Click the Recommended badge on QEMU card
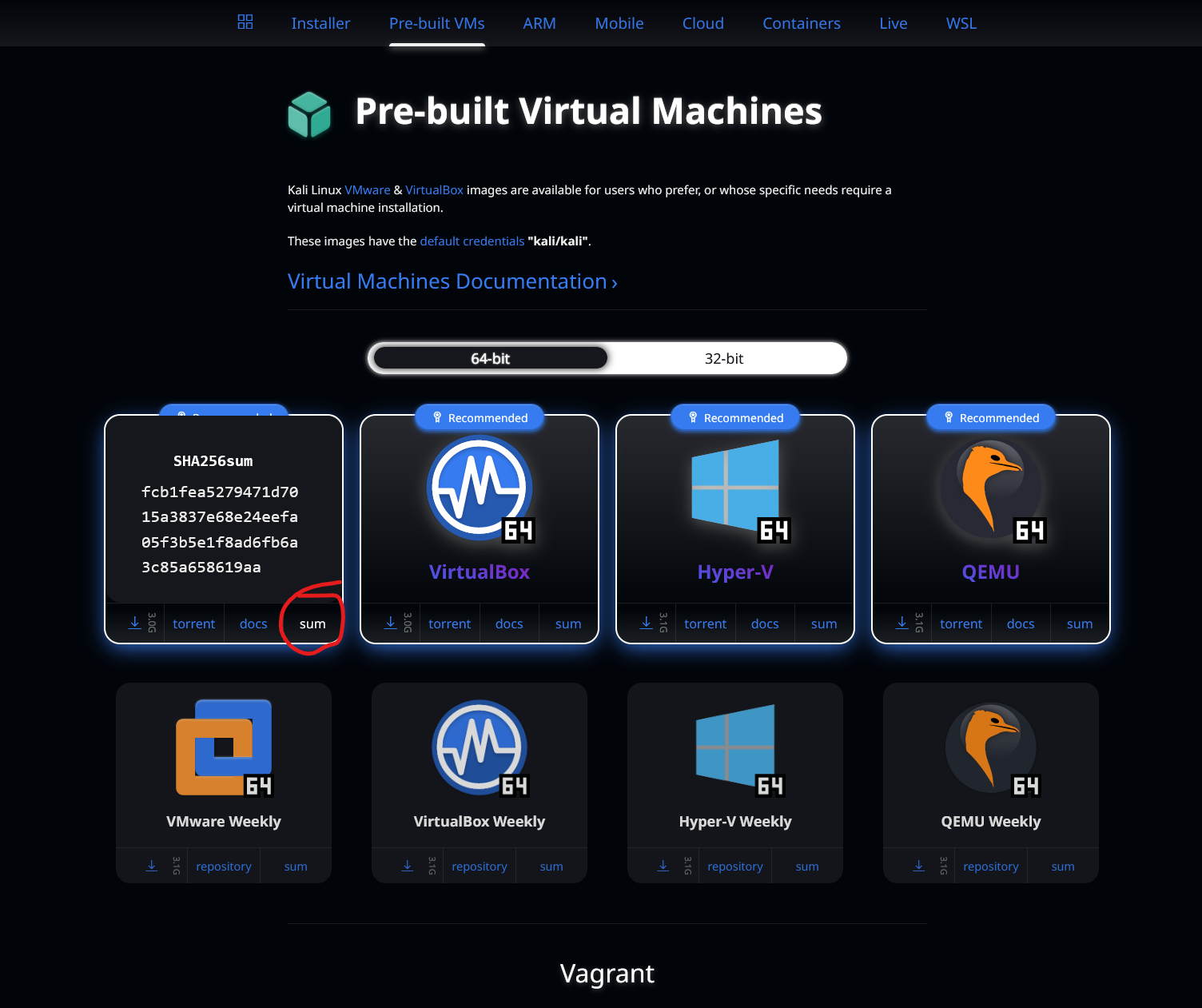The width and height of the screenshot is (1202, 1008). pos(991,417)
